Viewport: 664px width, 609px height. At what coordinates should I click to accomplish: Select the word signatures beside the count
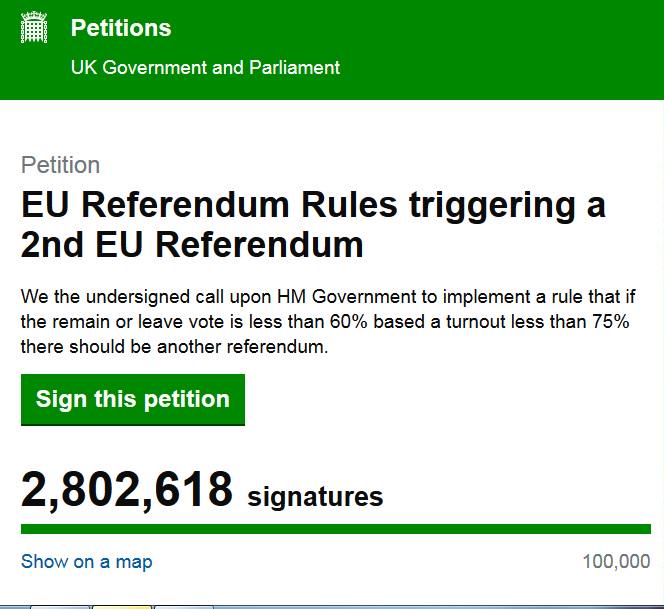pyautogui.click(x=315, y=496)
